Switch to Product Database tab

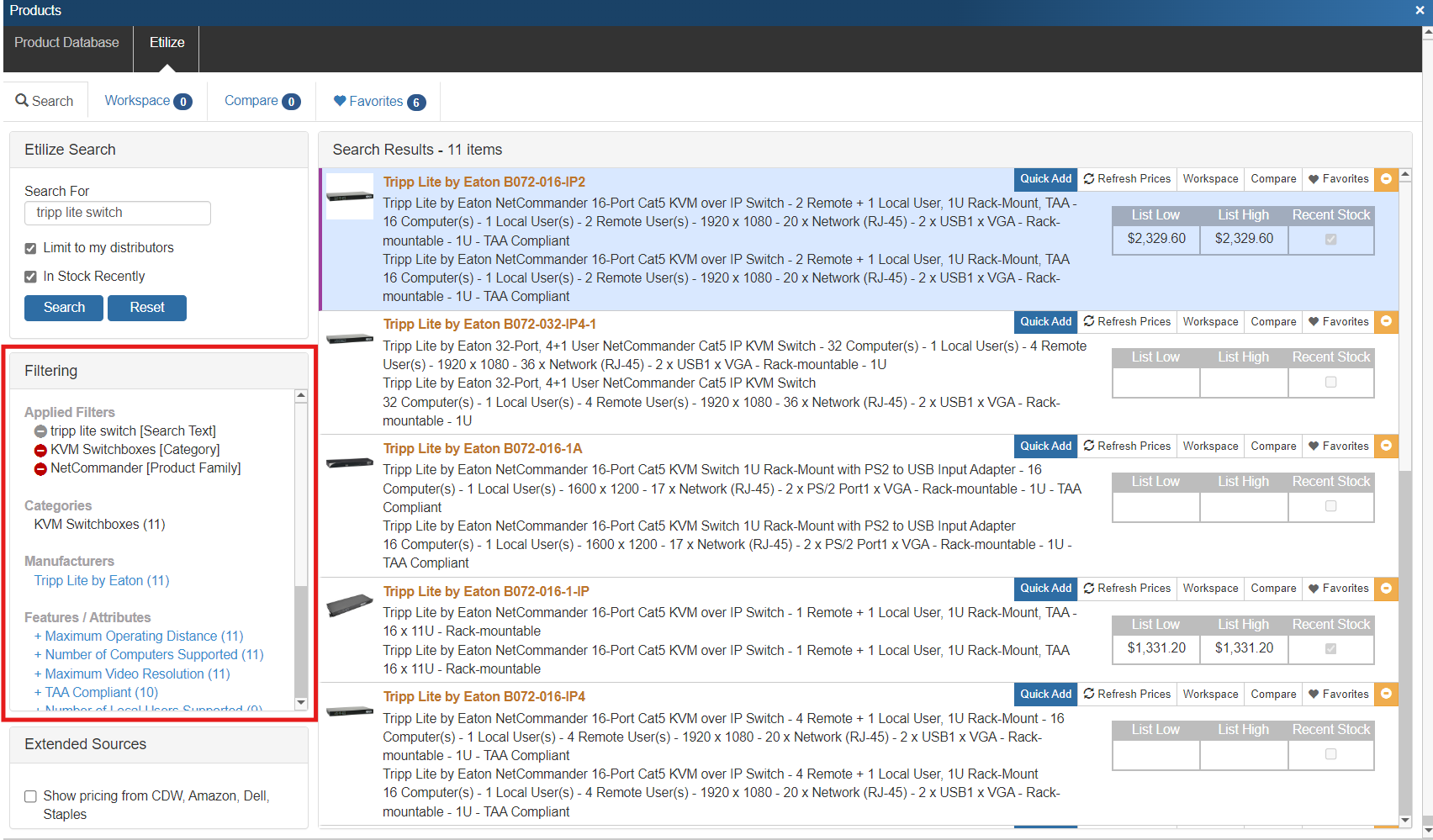[67, 43]
